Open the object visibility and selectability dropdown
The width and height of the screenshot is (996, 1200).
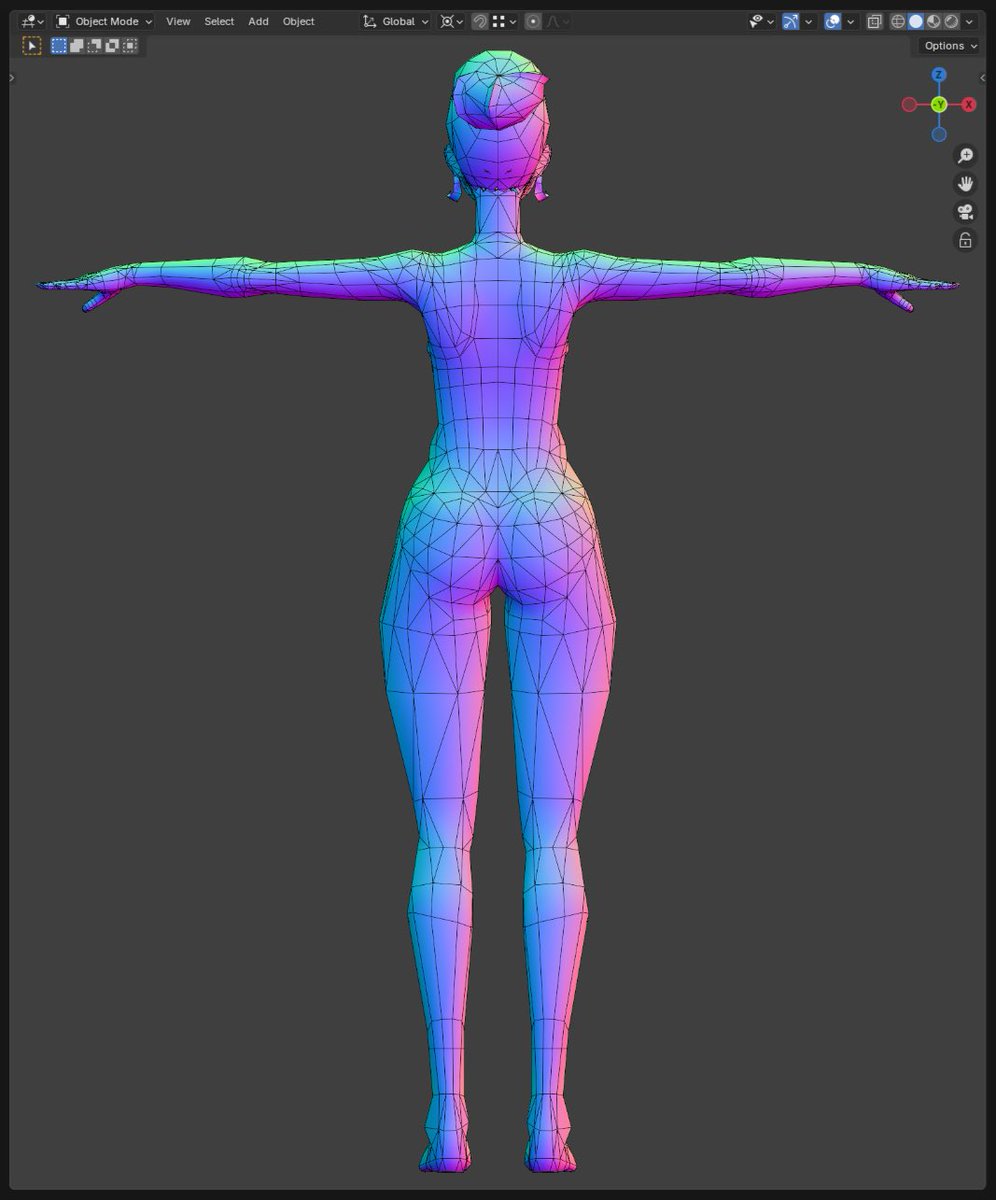pos(762,21)
